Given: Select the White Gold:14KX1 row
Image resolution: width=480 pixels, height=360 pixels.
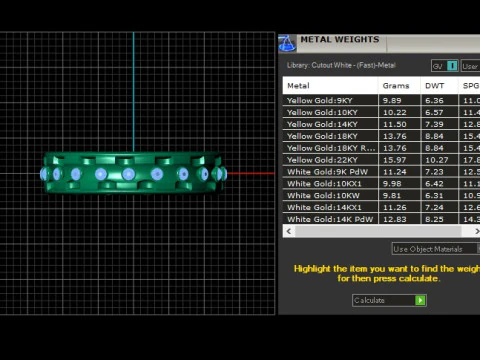Looking at the screenshot, I should click(381, 207).
